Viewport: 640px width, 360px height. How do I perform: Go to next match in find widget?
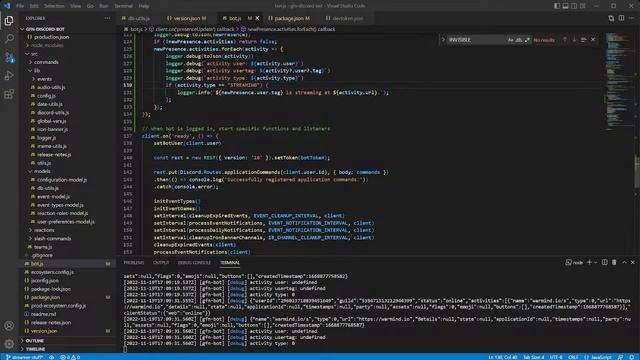coord(574,40)
